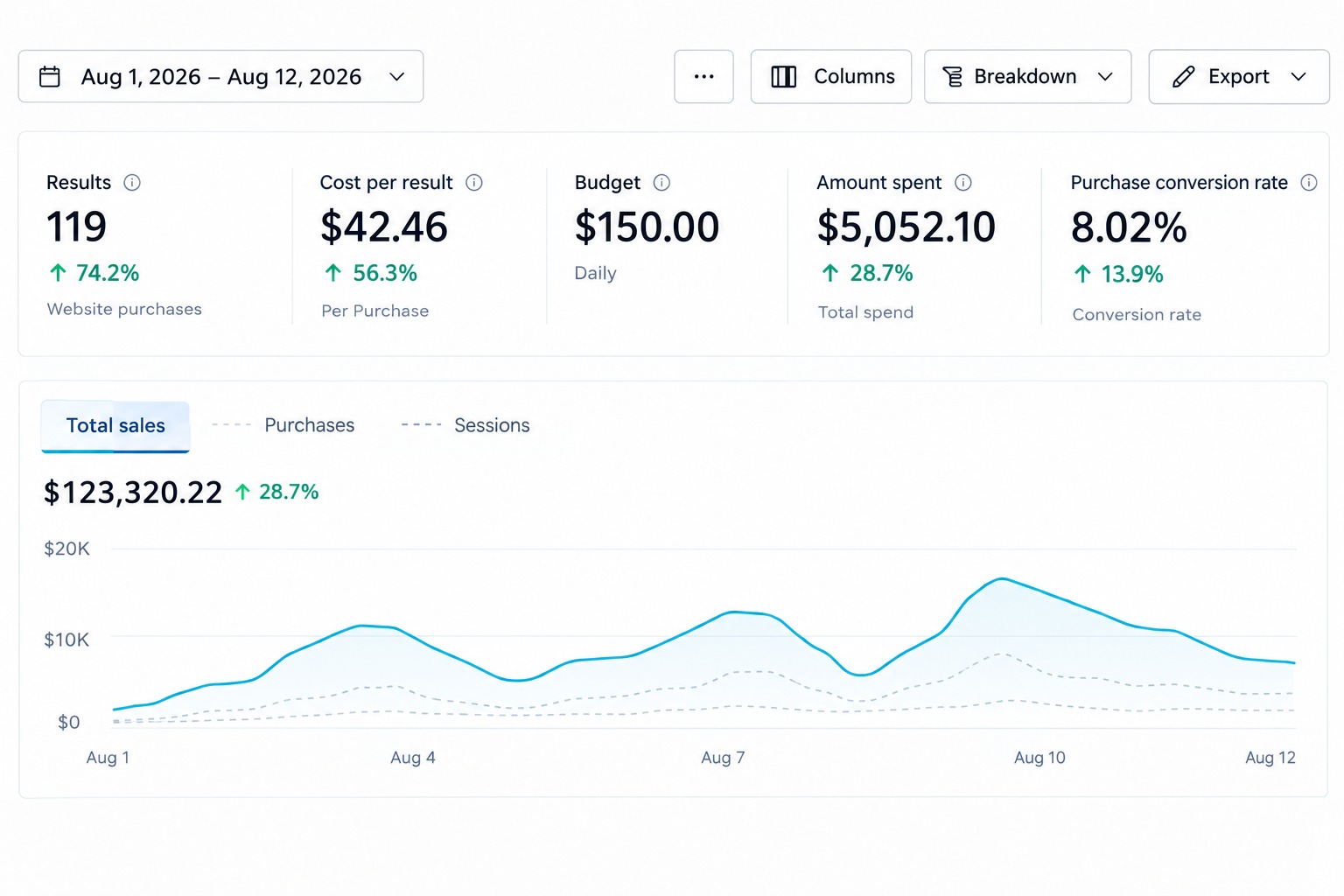This screenshot has height=896, width=1344.
Task: Expand the Breakdown dropdown chevron
Action: coord(1105,77)
